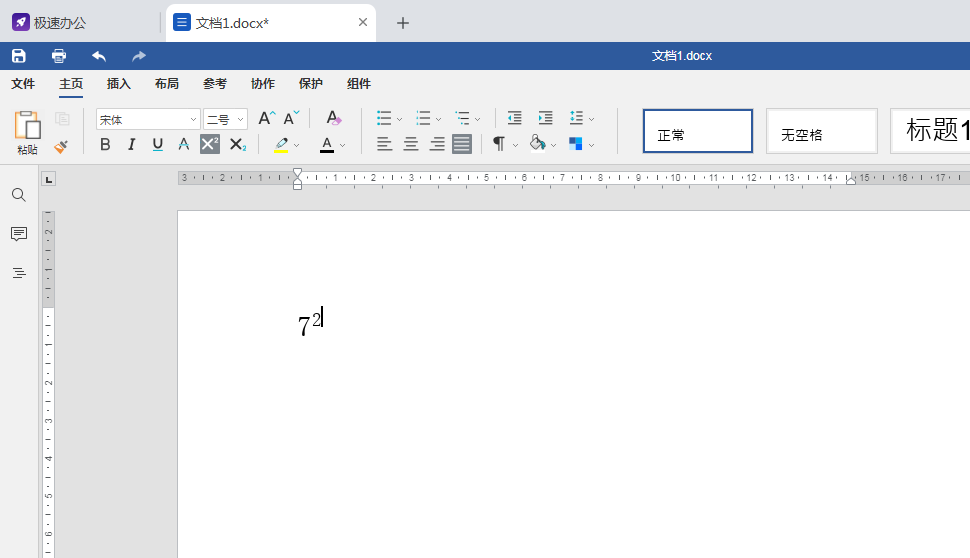The image size is (970, 558).
Task: Open the highlight color dropdown arrow
Action: pyautogui.click(x=297, y=145)
